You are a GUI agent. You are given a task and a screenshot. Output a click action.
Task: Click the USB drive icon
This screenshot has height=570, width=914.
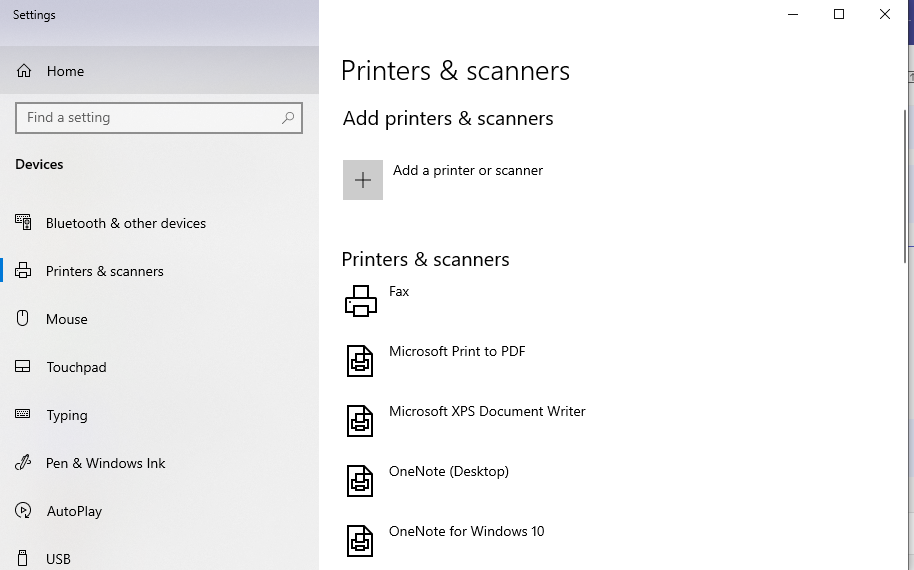click(23, 558)
